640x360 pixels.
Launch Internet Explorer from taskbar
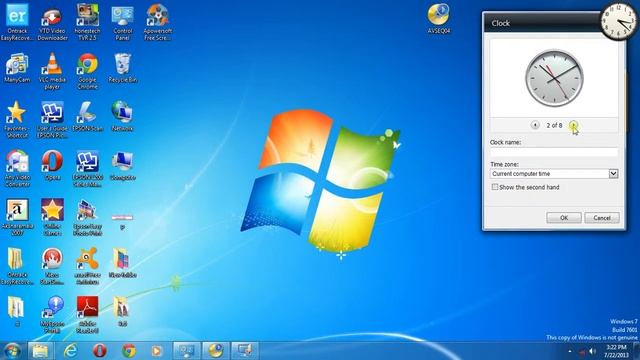(x=70, y=351)
